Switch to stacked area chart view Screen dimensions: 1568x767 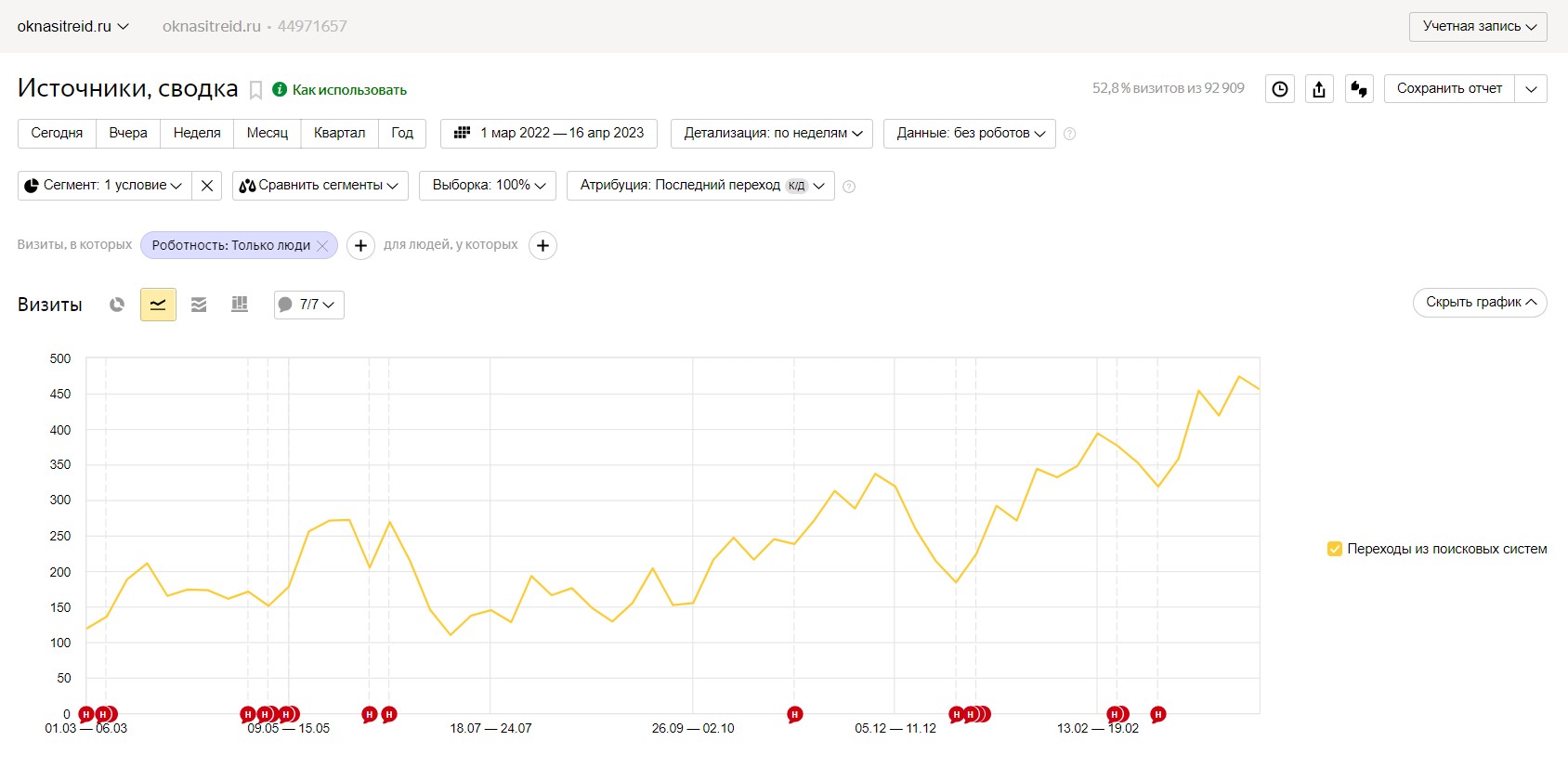199,305
